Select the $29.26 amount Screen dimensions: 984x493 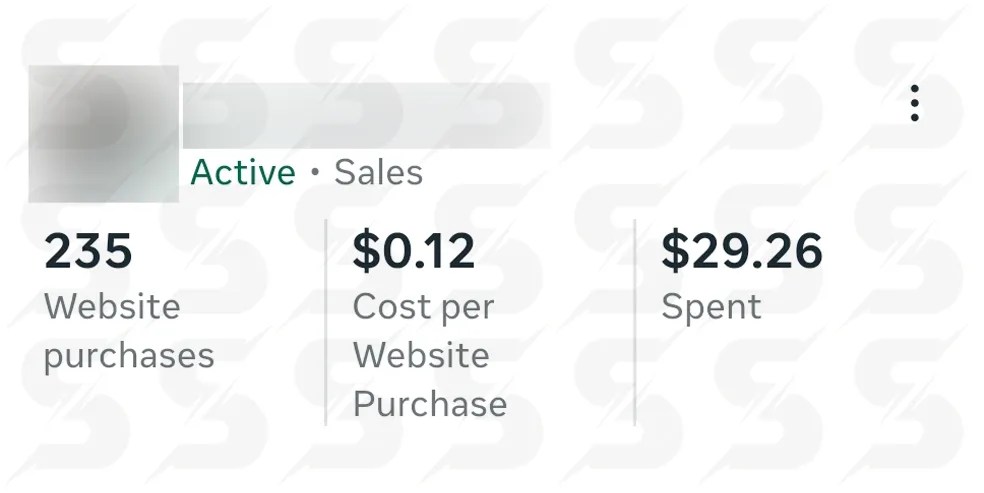[x=741, y=250]
